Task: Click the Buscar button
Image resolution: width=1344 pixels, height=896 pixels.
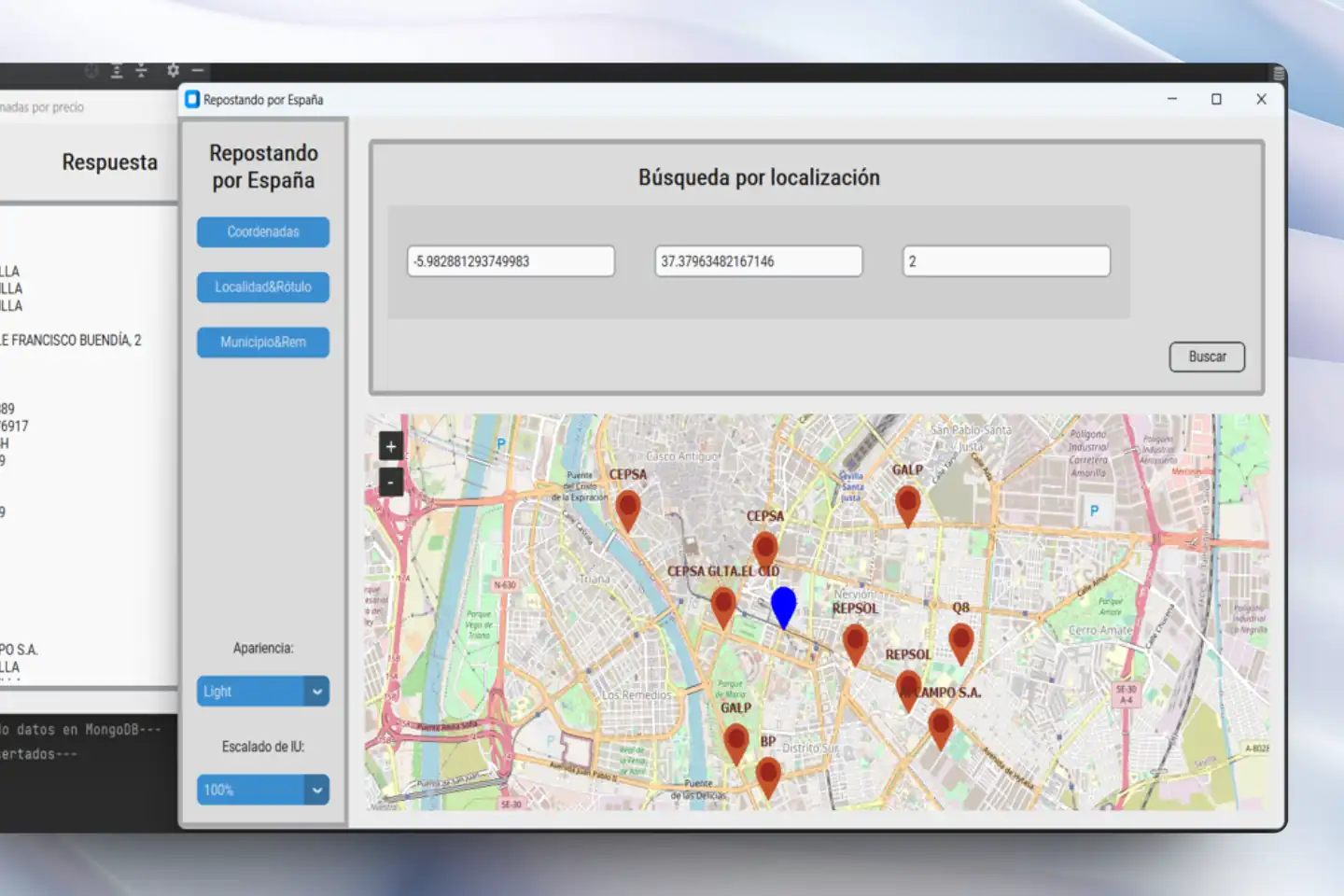Action: tap(1207, 357)
